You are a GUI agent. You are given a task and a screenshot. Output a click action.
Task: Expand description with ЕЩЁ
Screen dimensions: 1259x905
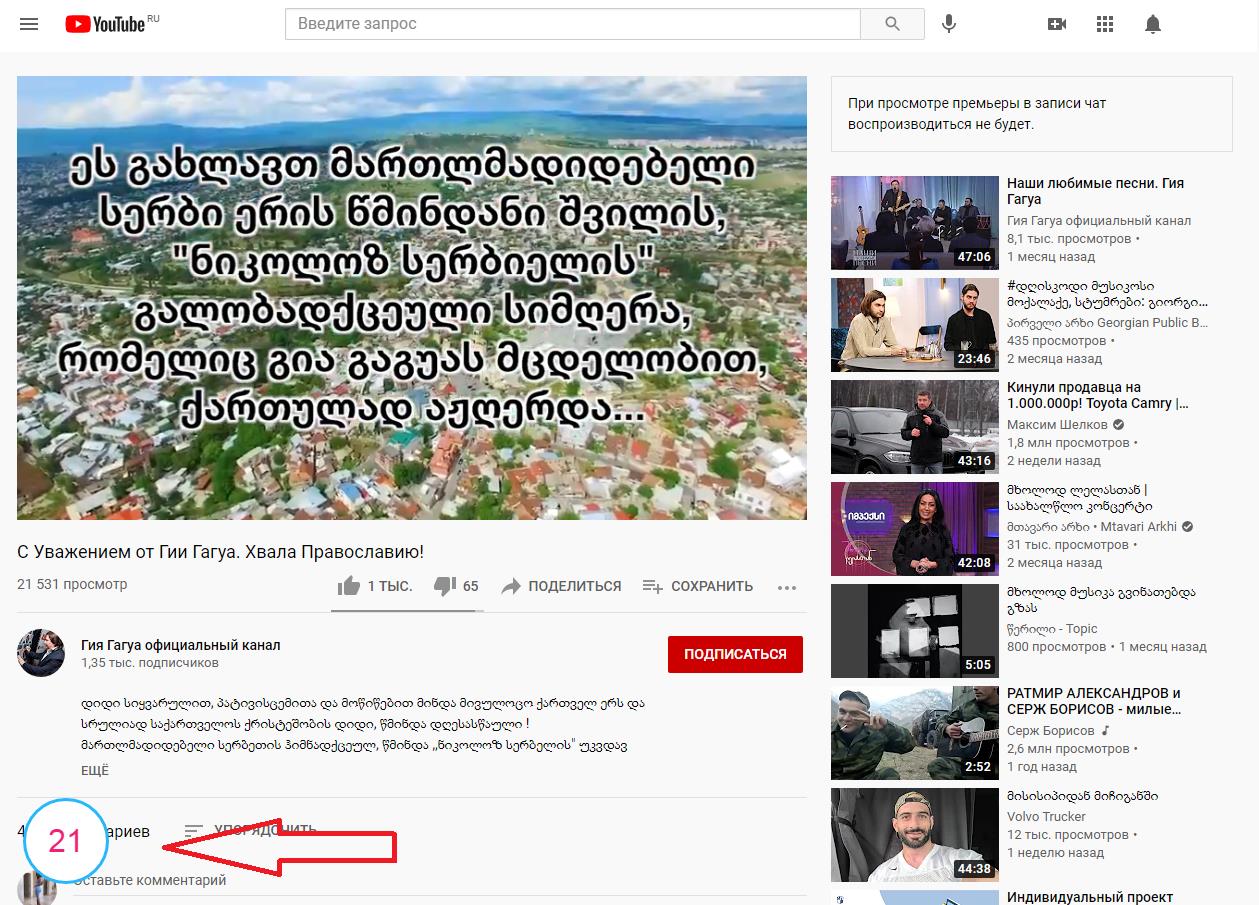(x=95, y=771)
